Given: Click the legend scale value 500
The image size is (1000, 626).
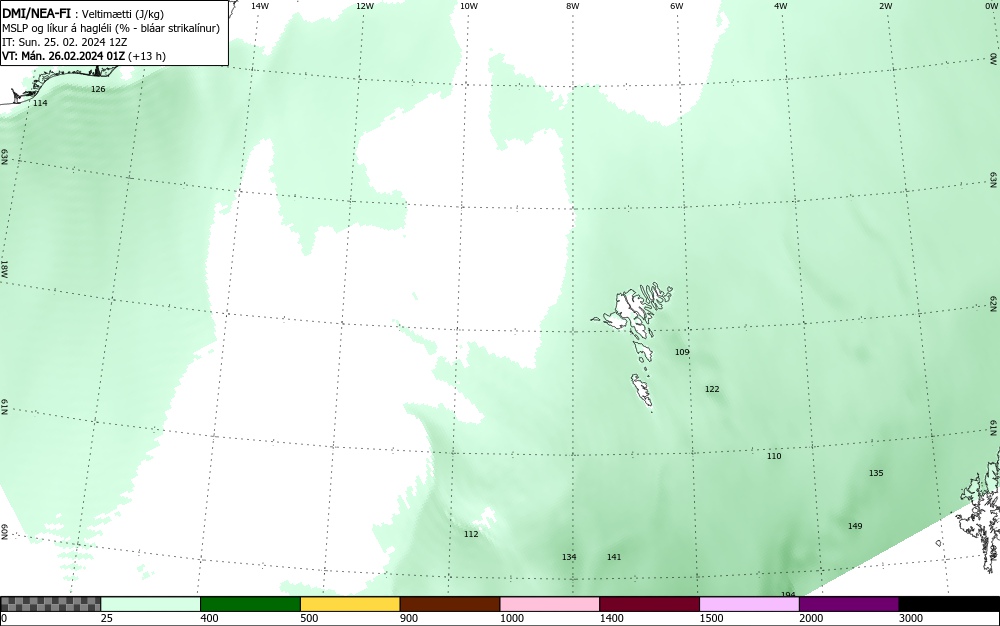Looking at the screenshot, I should click(309, 618).
